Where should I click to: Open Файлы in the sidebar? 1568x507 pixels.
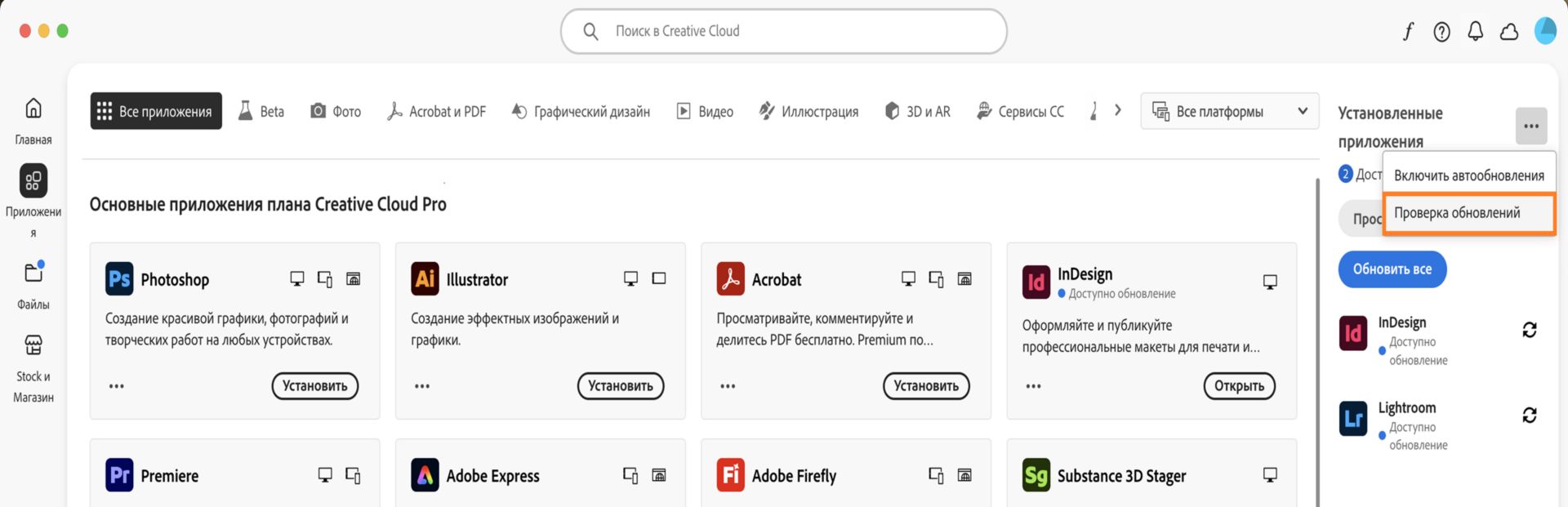click(33, 285)
